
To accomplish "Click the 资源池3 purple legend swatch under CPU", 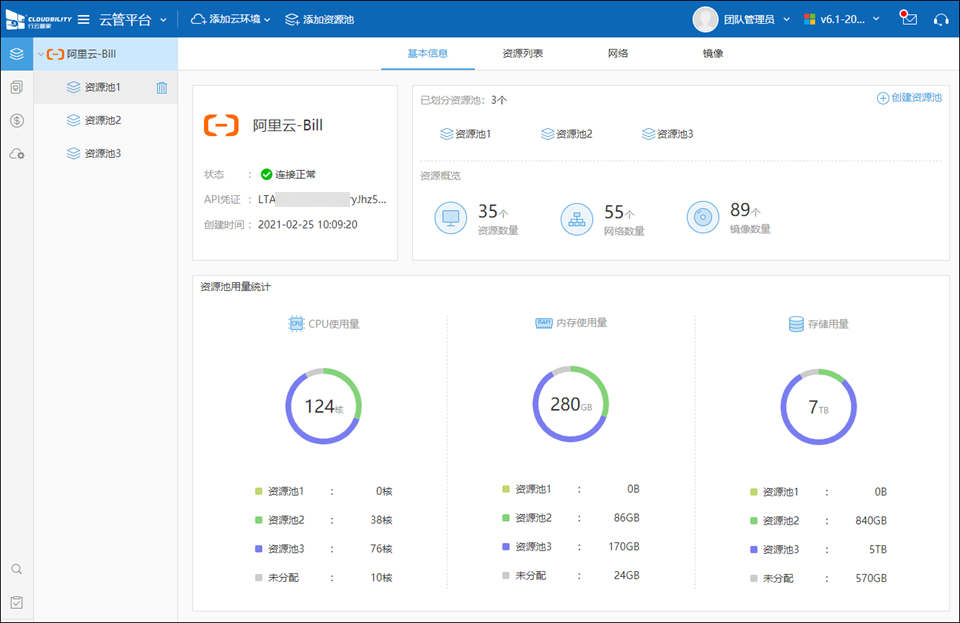I will click(x=259, y=549).
